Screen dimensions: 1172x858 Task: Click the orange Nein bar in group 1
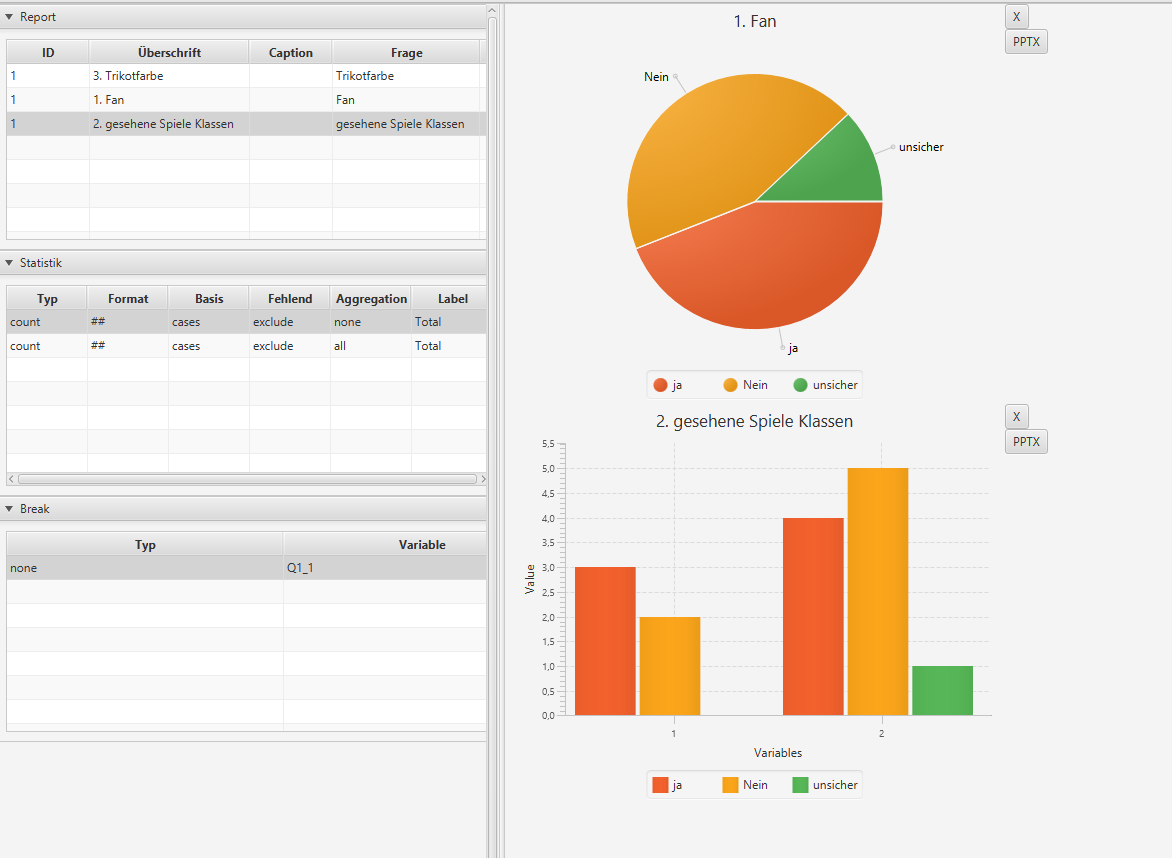(670, 666)
